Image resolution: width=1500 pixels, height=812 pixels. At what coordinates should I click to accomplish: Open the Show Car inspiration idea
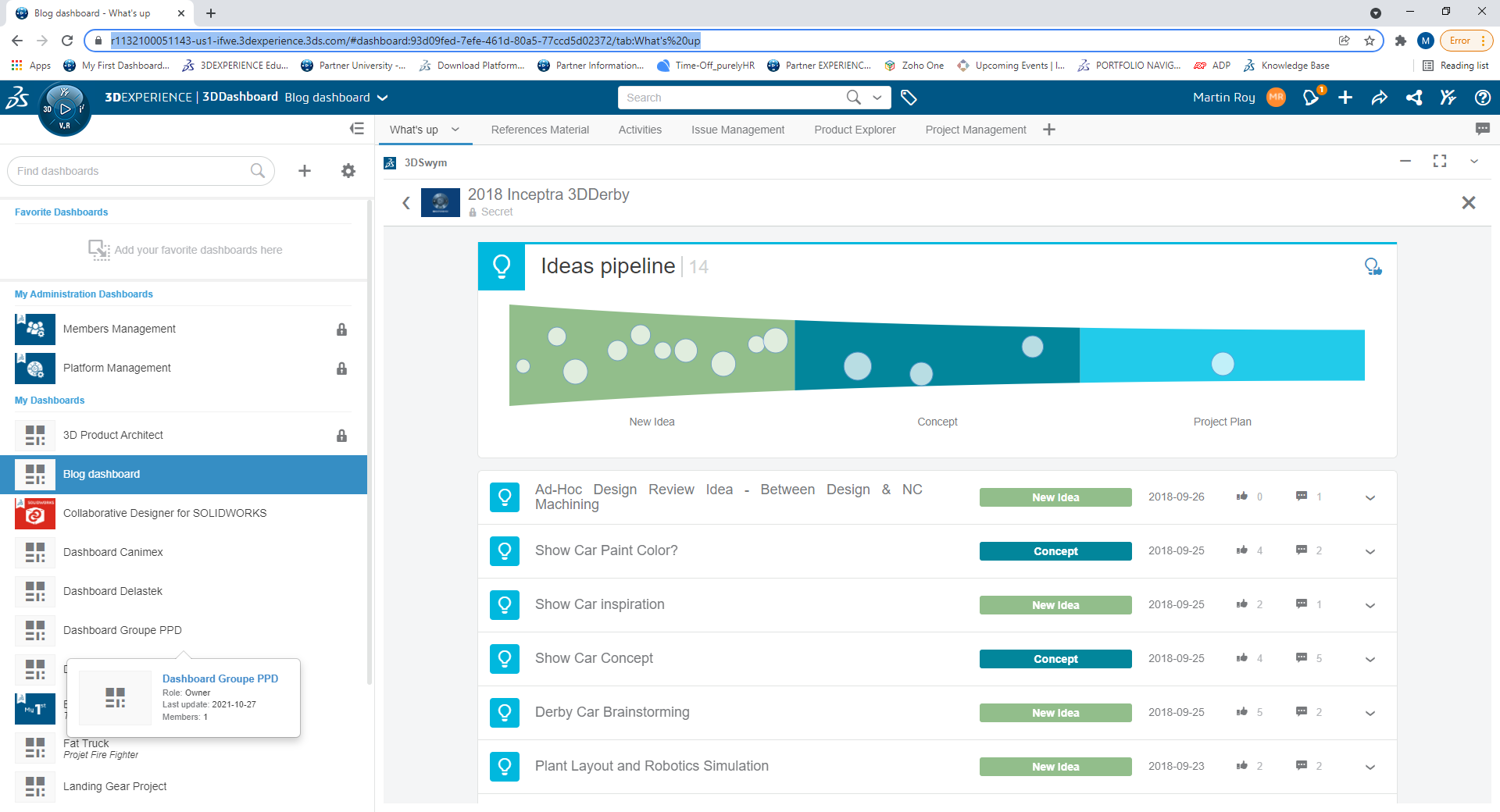(599, 604)
